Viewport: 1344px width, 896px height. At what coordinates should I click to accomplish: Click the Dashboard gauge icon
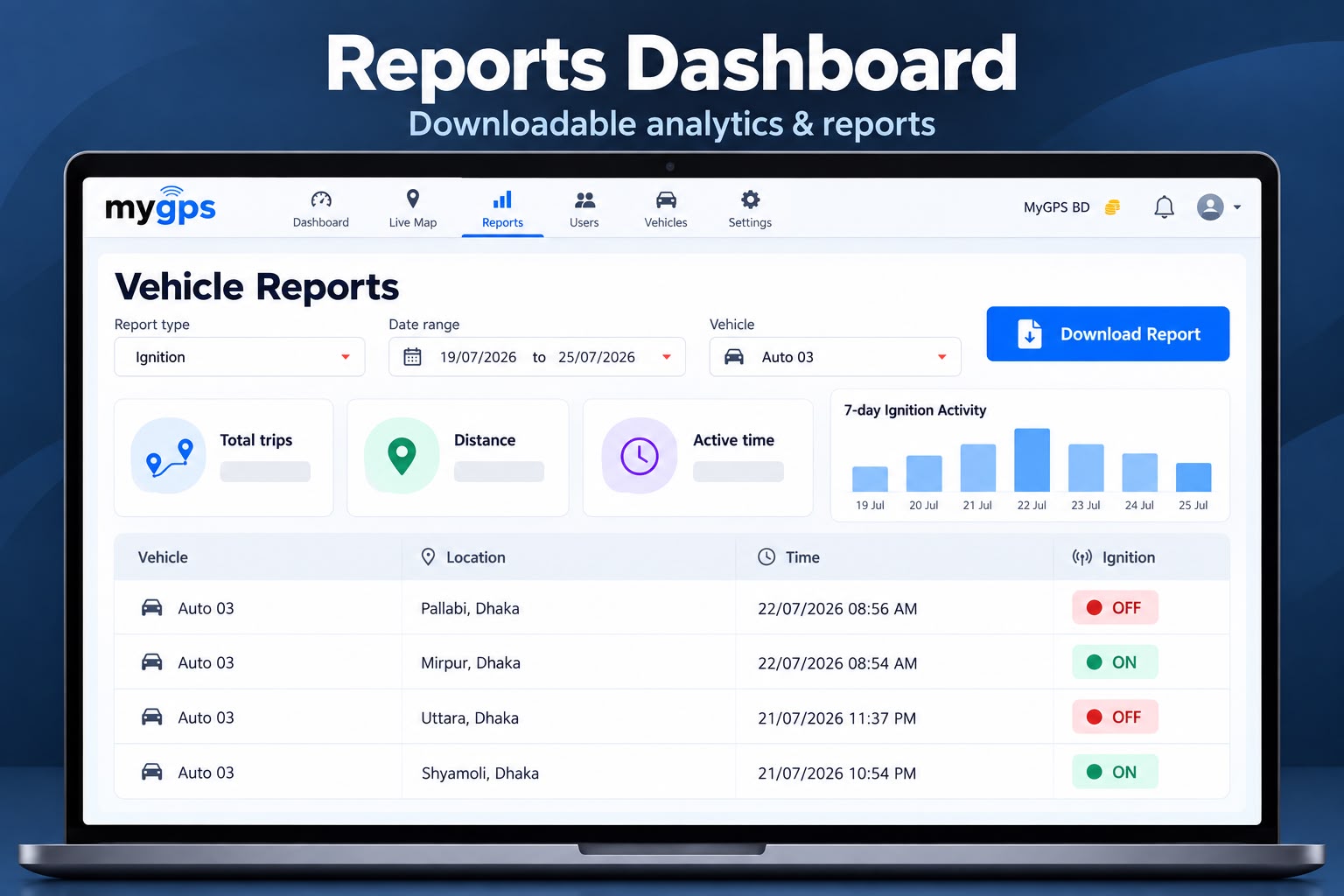321,199
